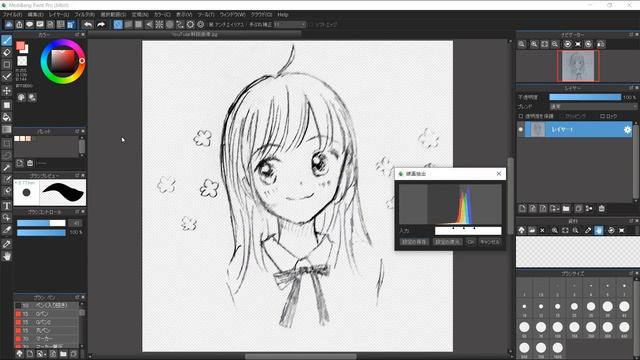Click キャンセル (Cancel) in line extraction dialog
The width and height of the screenshot is (640, 360).
point(489,242)
